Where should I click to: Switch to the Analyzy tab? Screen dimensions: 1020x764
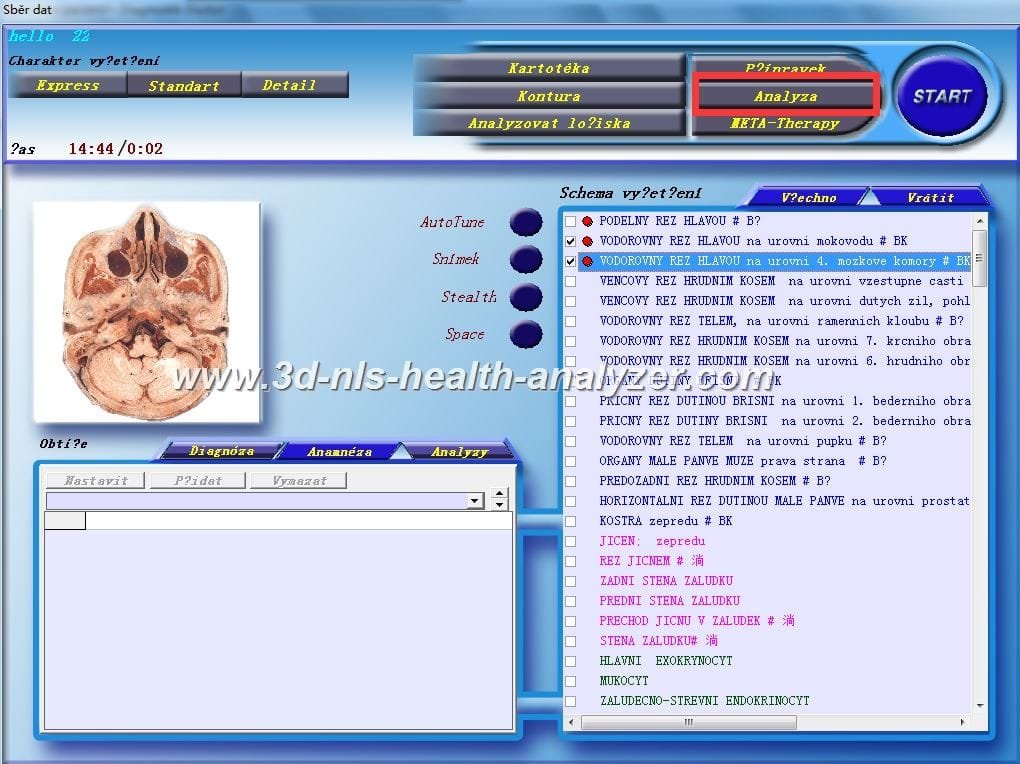tap(459, 450)
